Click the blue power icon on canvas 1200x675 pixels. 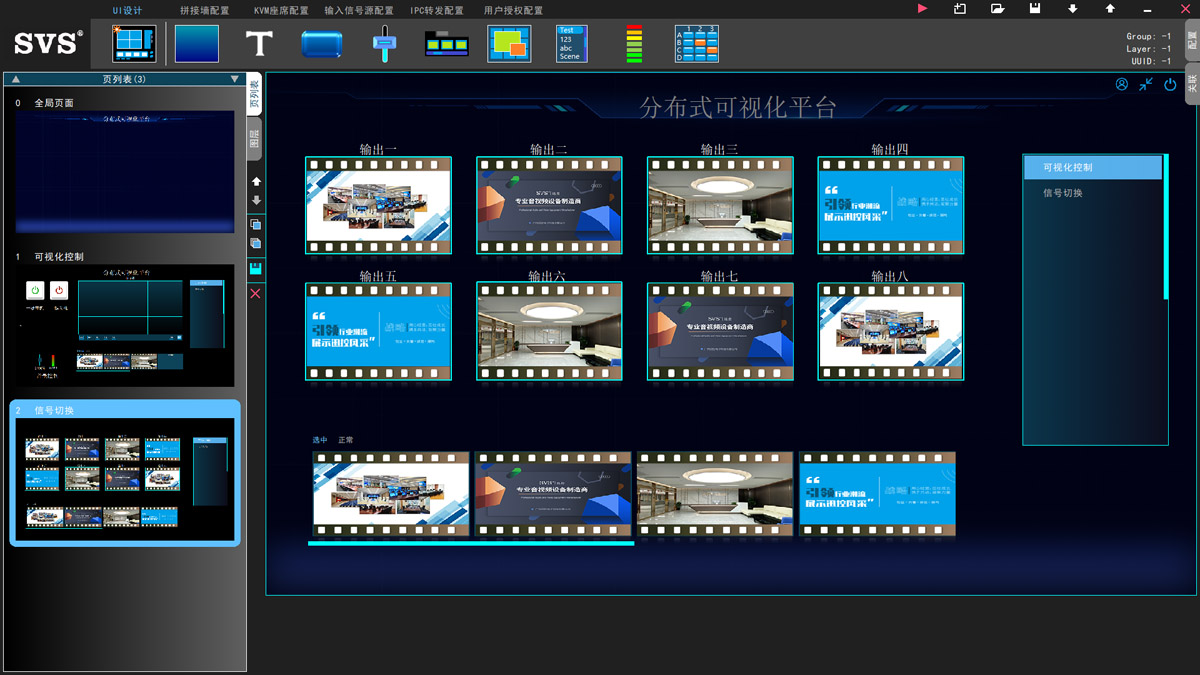1171,85
